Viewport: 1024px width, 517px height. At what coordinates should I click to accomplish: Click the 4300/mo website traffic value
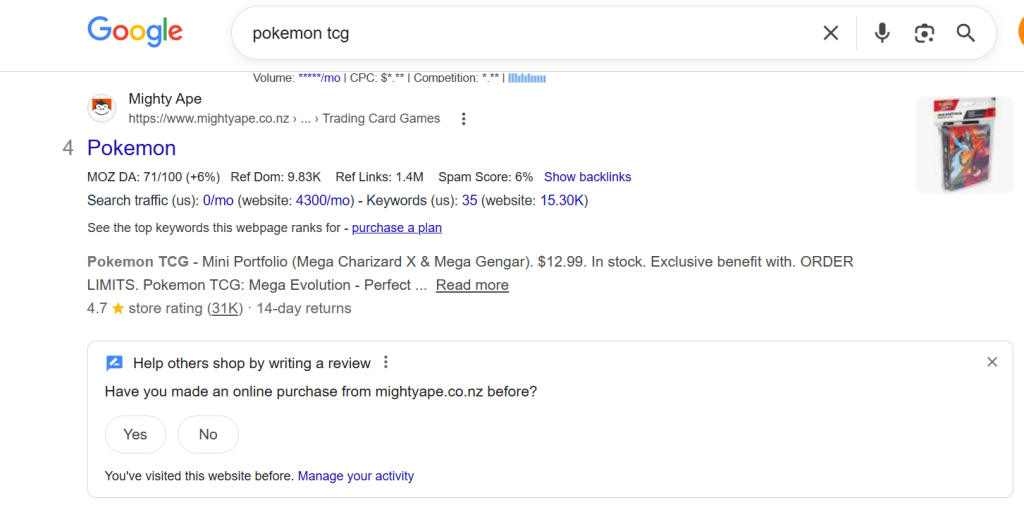[x=323, y=200]
